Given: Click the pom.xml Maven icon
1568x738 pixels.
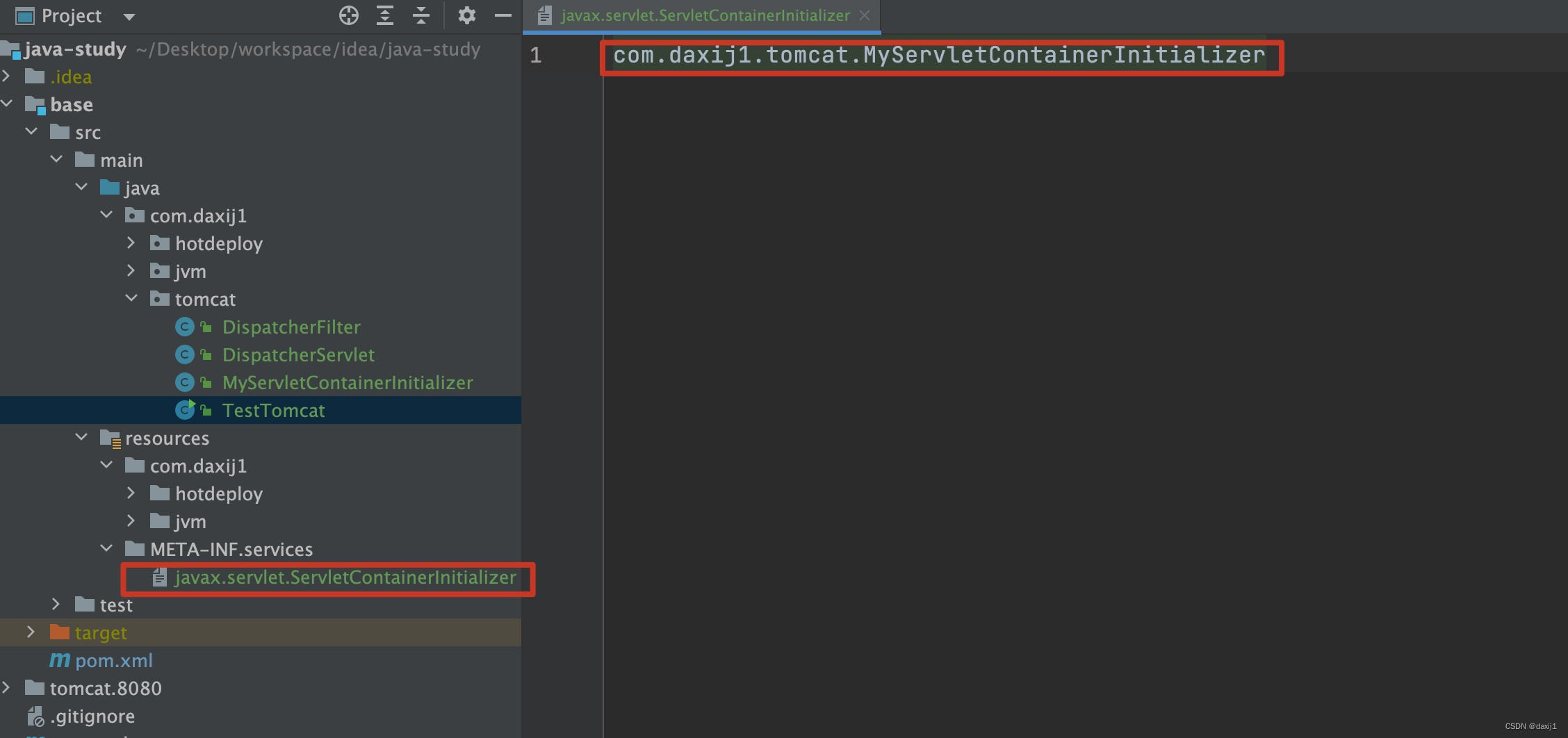Looking at the screenshot, I should (60, 660).
